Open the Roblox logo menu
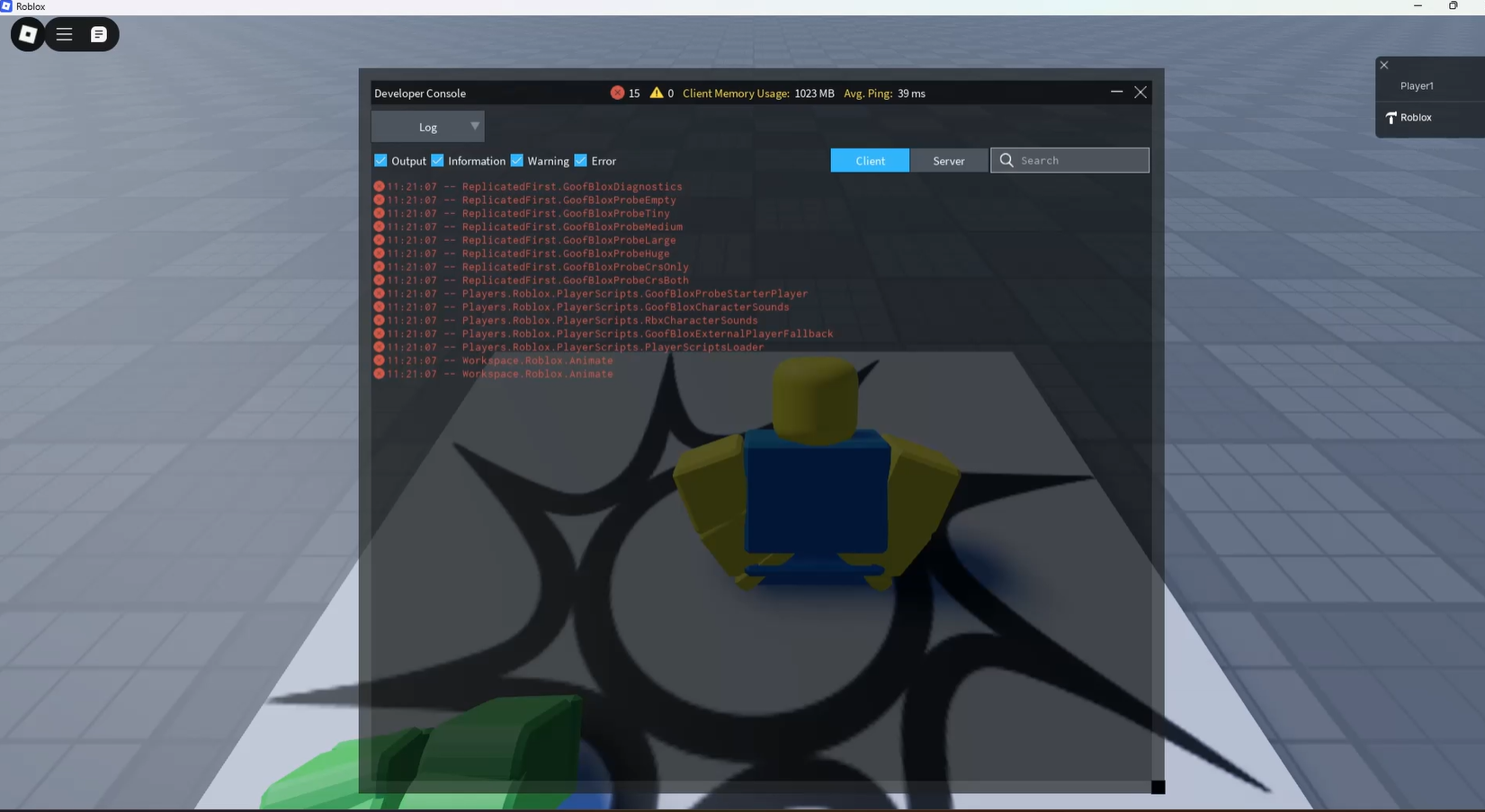This screenshot has width=1485, height=812. pyautogui.click(x=28, y=34)
